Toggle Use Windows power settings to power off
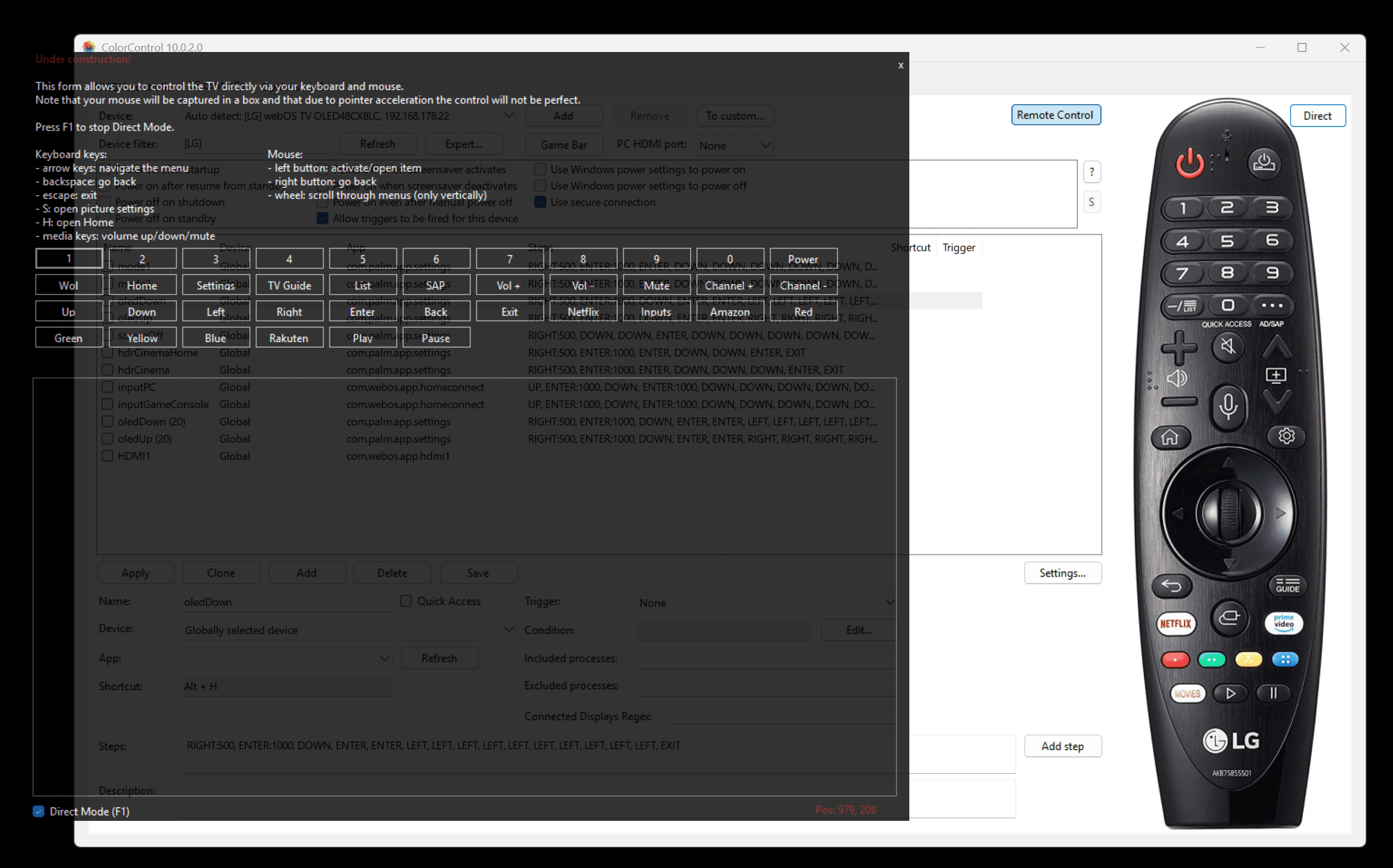Image resolution: width=1393 pixels, height=868 pixels. (541, 186)
